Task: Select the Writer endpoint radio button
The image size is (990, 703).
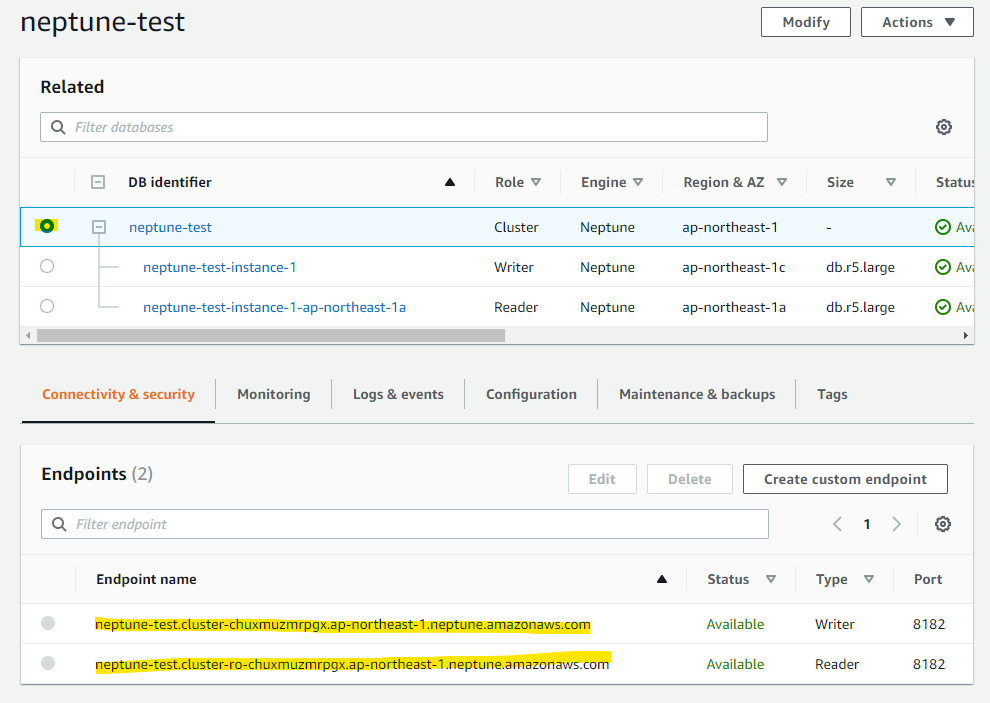Action: coord(48,623)
